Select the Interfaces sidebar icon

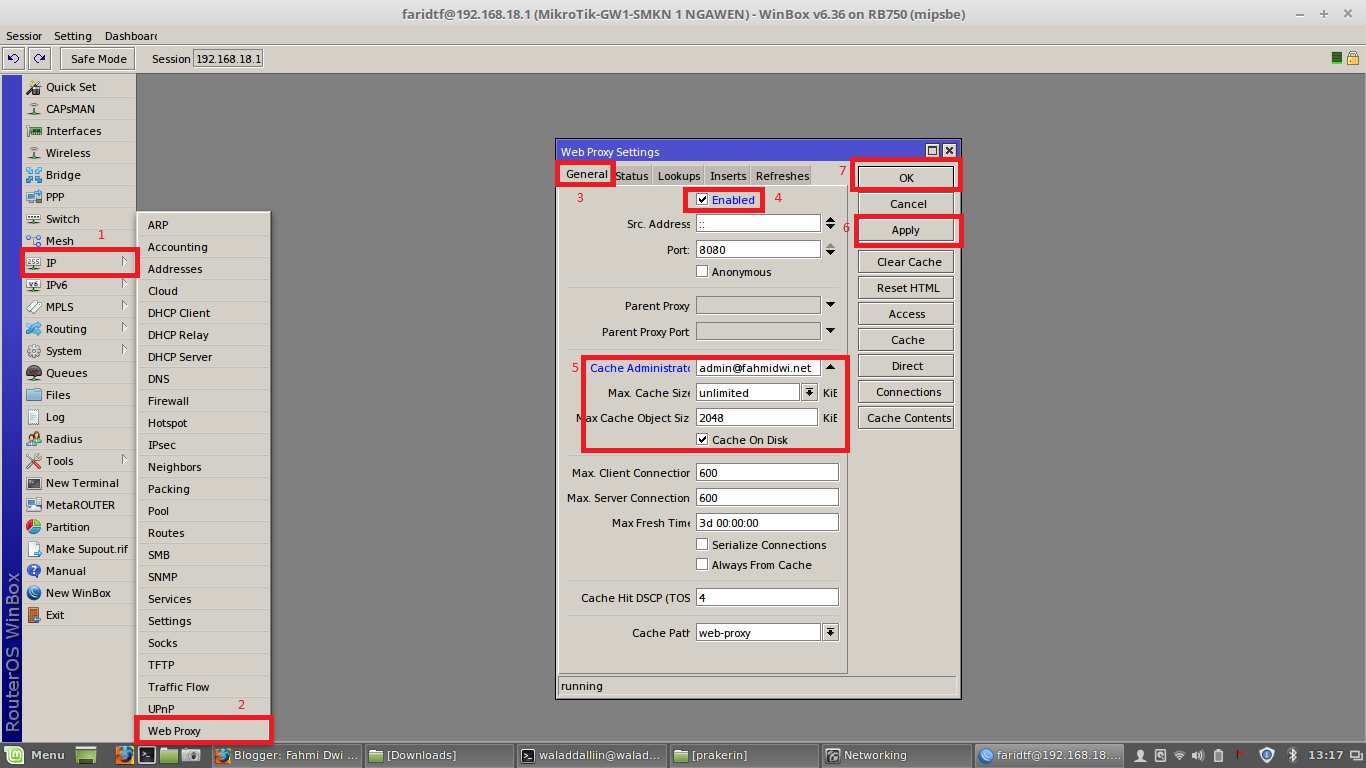pyautogui.click(x=34, y=131)
